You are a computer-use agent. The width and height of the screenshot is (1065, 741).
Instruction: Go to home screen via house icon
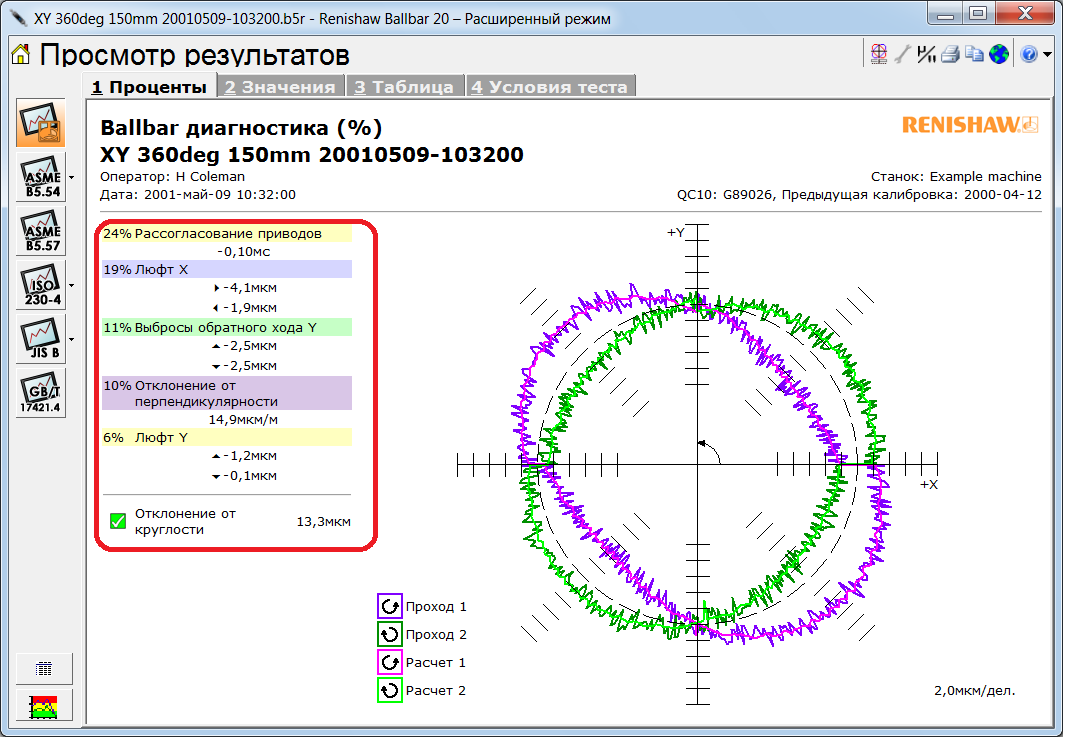21,54
